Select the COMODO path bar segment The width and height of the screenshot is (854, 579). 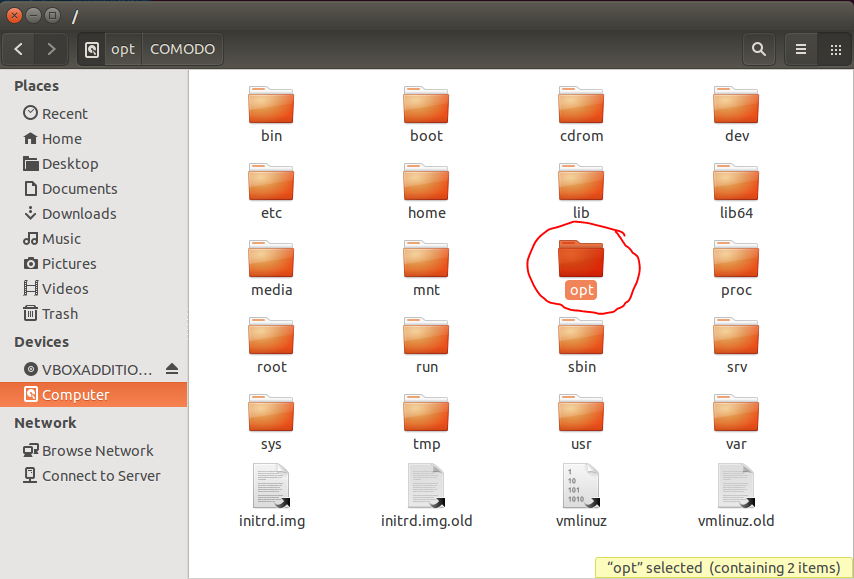182,49
